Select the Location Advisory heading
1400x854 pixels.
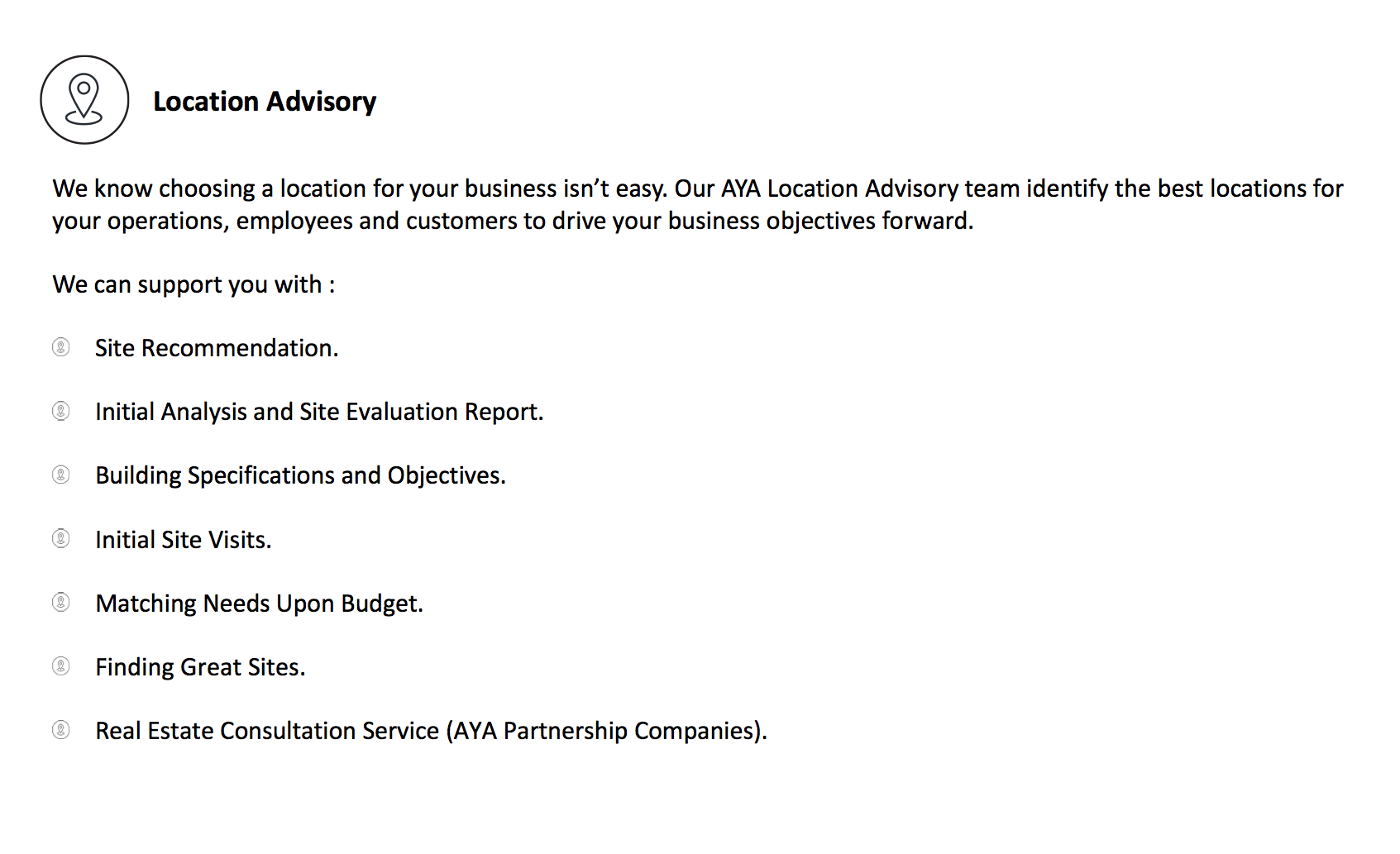coord(265,102)
